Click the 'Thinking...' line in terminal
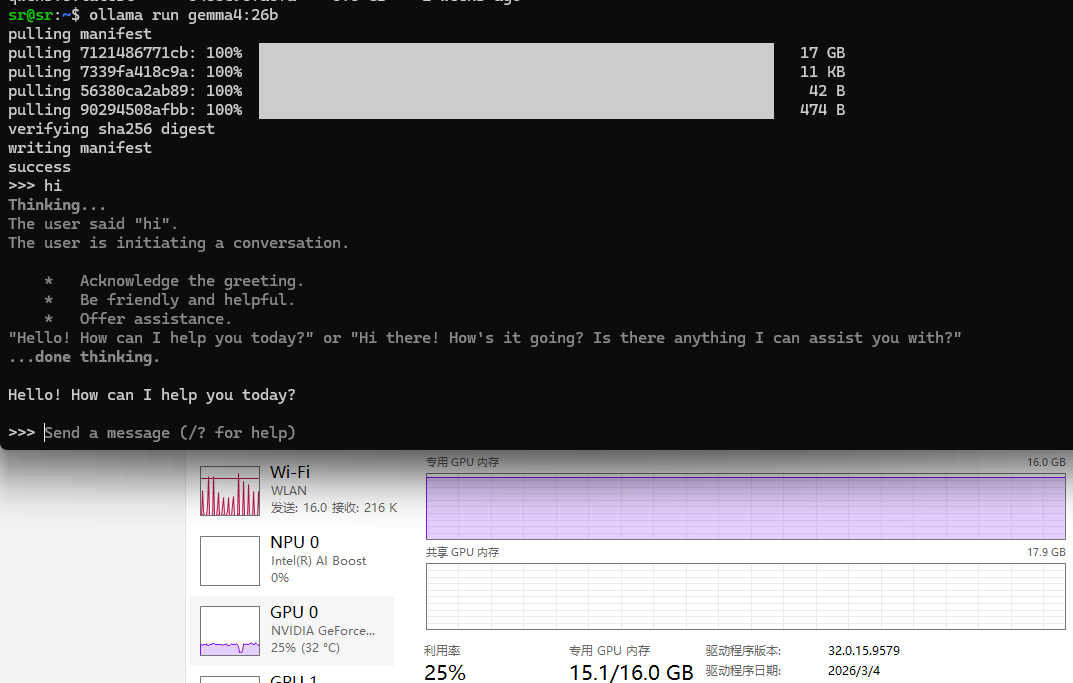Screen dimensions: 1073x683 tap(57, 205)
